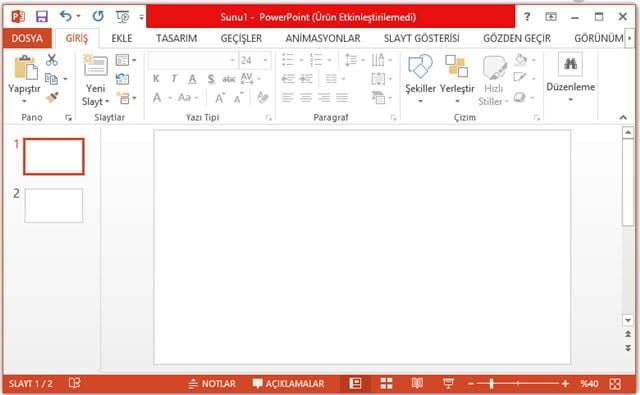This screenshot has height=395, width=640.
Task: Click the line spacing icon
Action: pos(351,60)
